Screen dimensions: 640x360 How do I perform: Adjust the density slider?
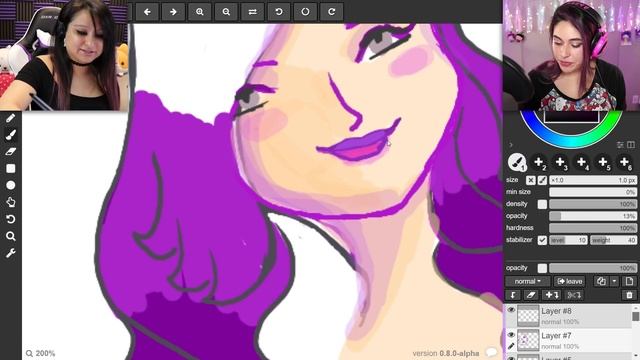click(x=593, y=204)
